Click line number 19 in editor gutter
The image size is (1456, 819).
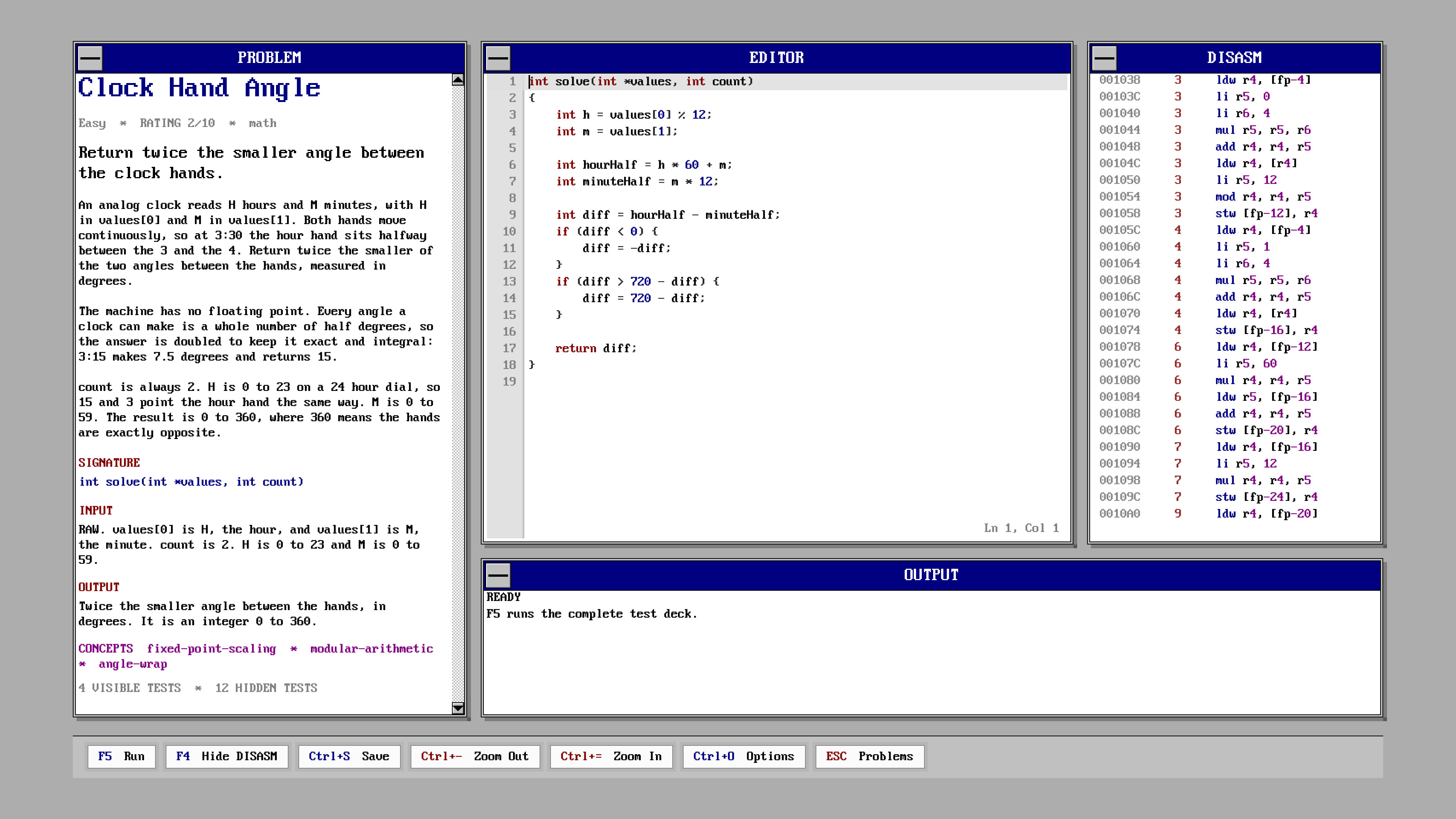pos(509,381)
